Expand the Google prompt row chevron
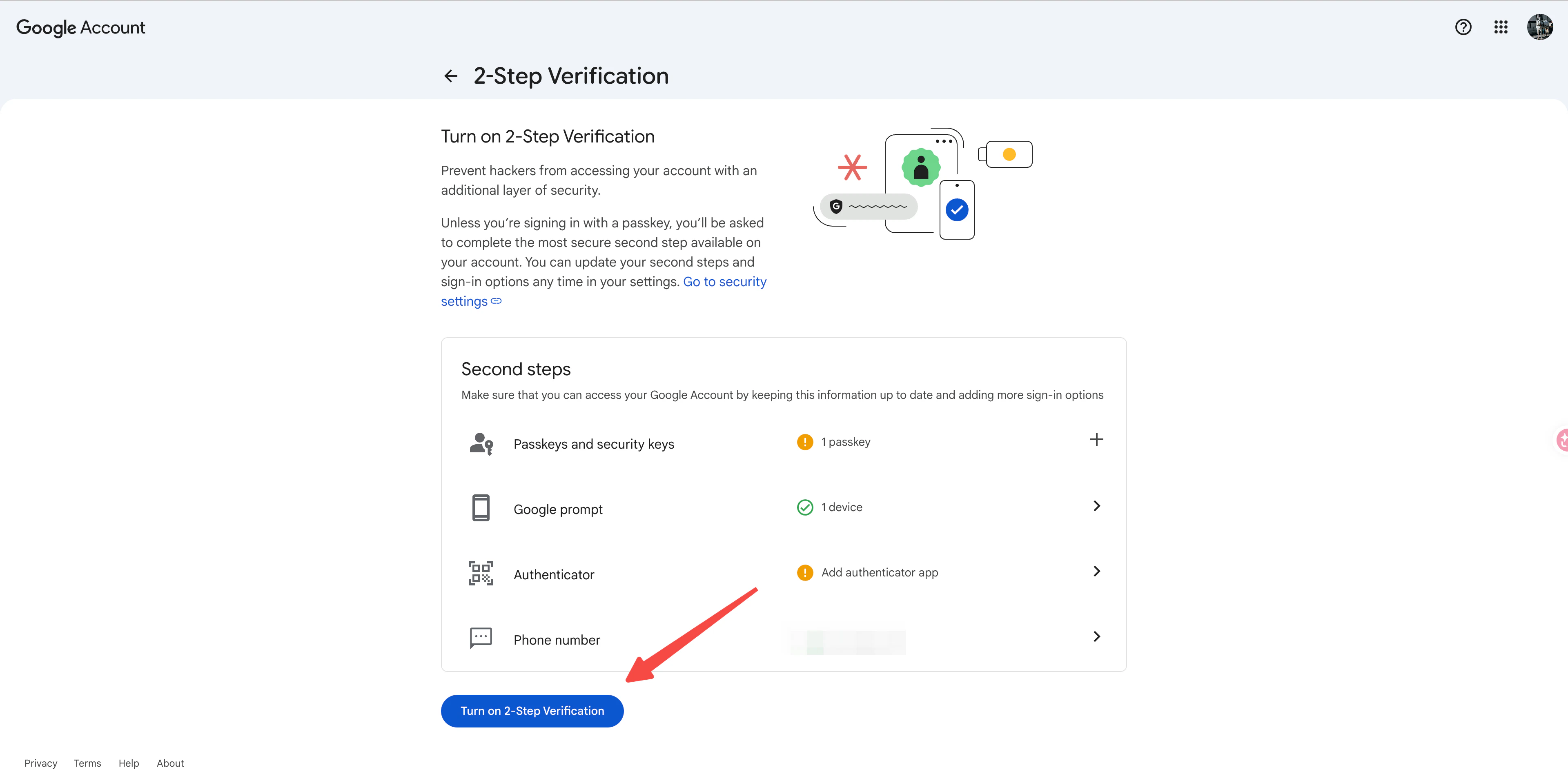The image size is (1568, 783). (1096, 505)
